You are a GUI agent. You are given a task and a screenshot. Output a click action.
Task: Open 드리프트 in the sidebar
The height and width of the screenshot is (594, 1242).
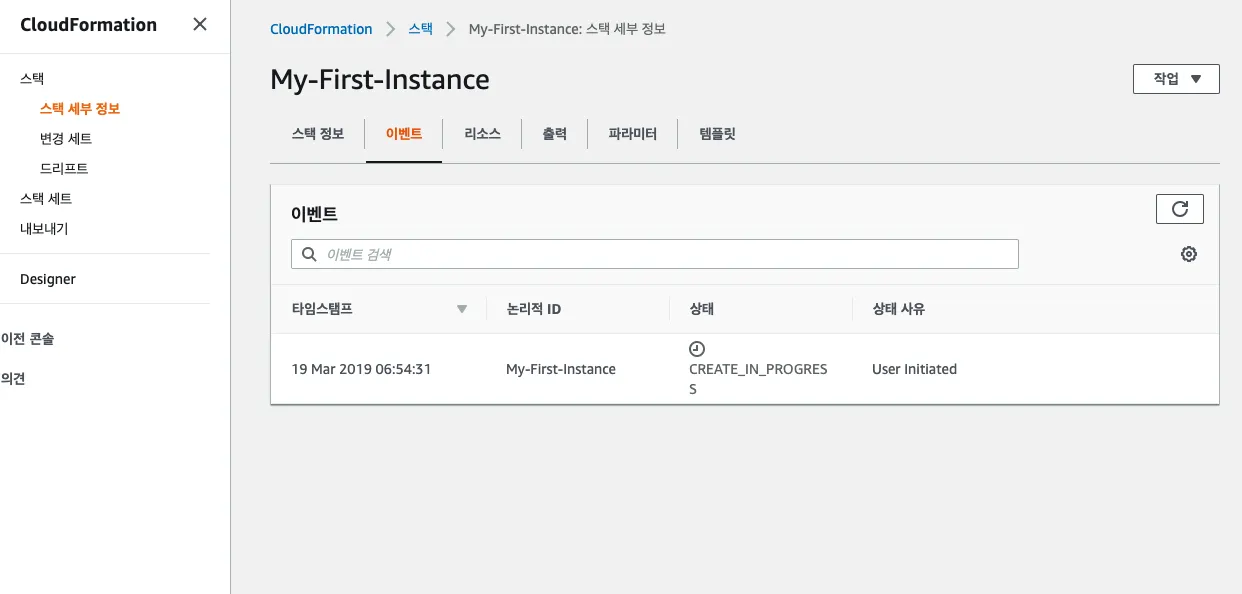[64, 168]
